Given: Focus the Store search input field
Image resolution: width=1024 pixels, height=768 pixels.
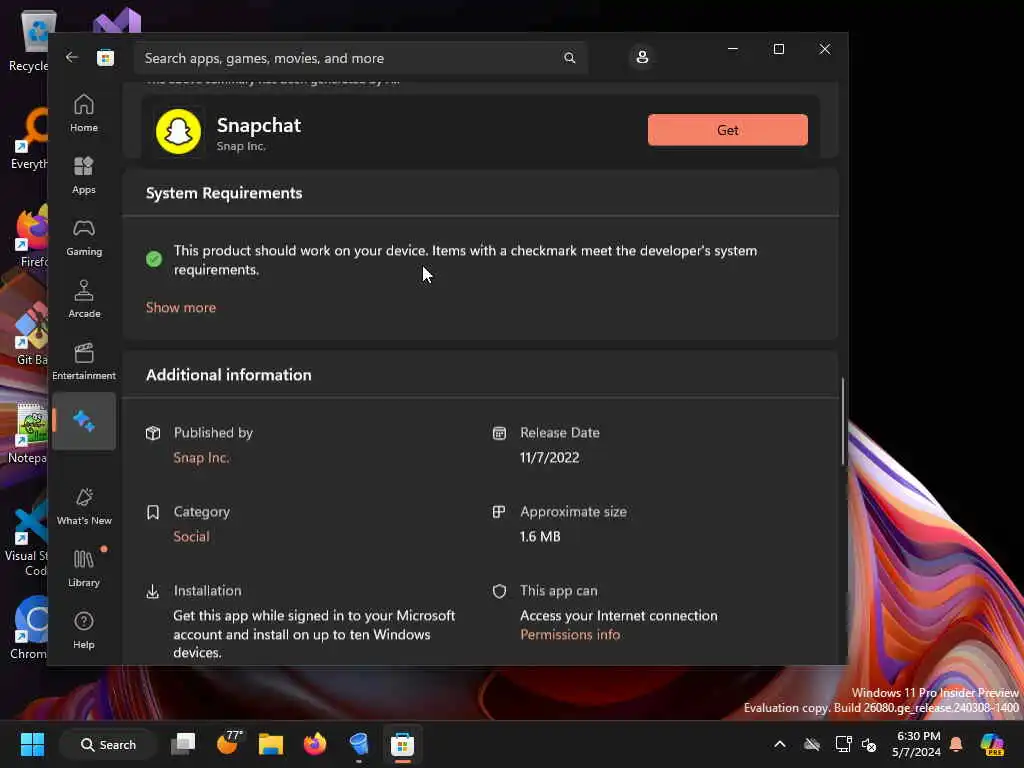Looking at the screenshot, I should [x=360, y=58].
